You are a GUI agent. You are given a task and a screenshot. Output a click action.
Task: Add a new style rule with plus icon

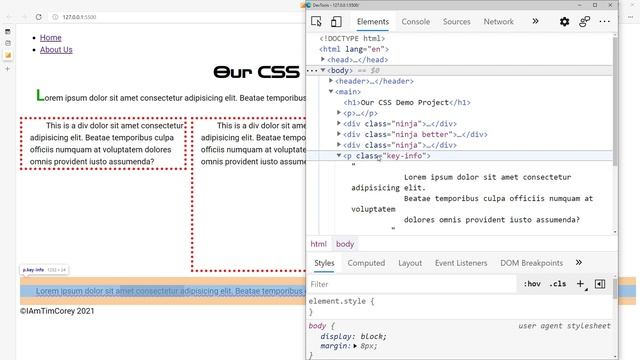[580, 284]
